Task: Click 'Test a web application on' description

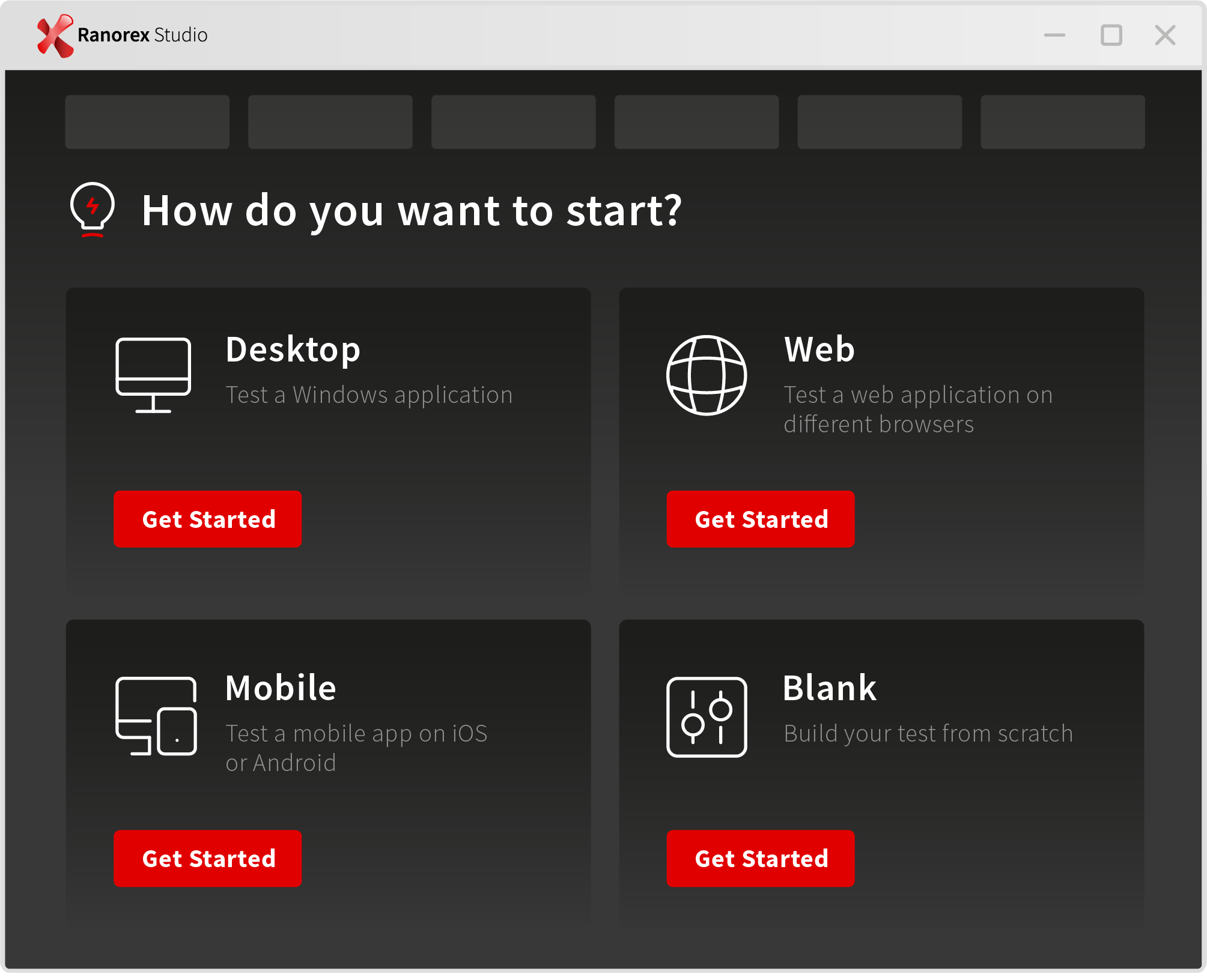Action: coord(918,395)
